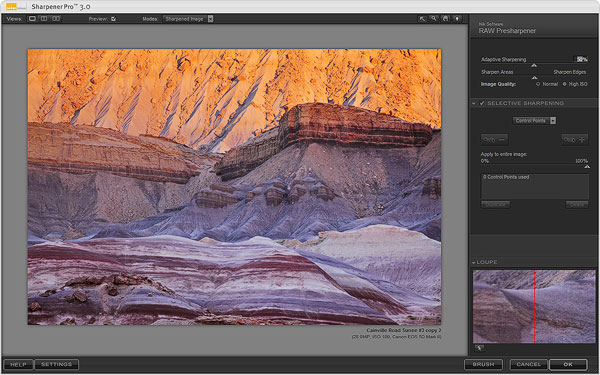Click the Brush button
The height and width of the screenshot is (375, 600).
pos(483,365)
